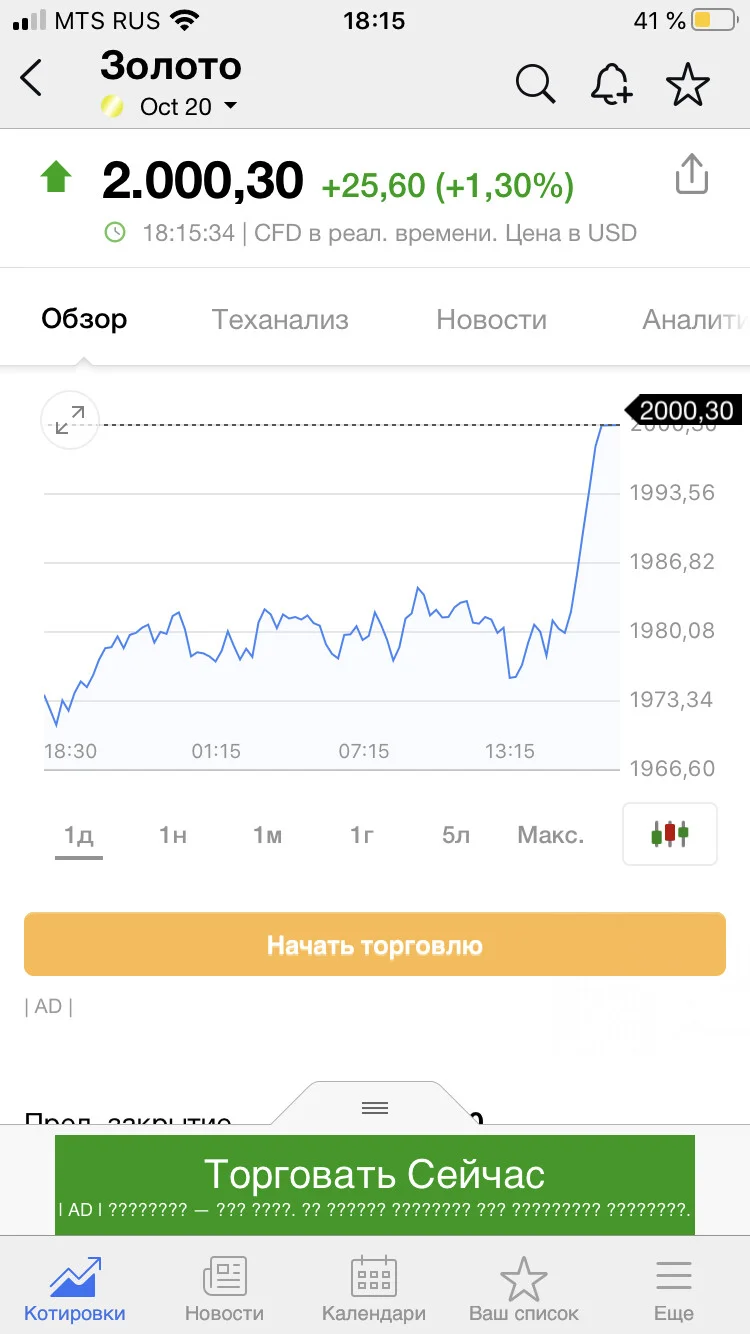This screenshot has height=1334, width=750.
Task: Share the quote via the share icon
Action: click(x=692, y=174)
